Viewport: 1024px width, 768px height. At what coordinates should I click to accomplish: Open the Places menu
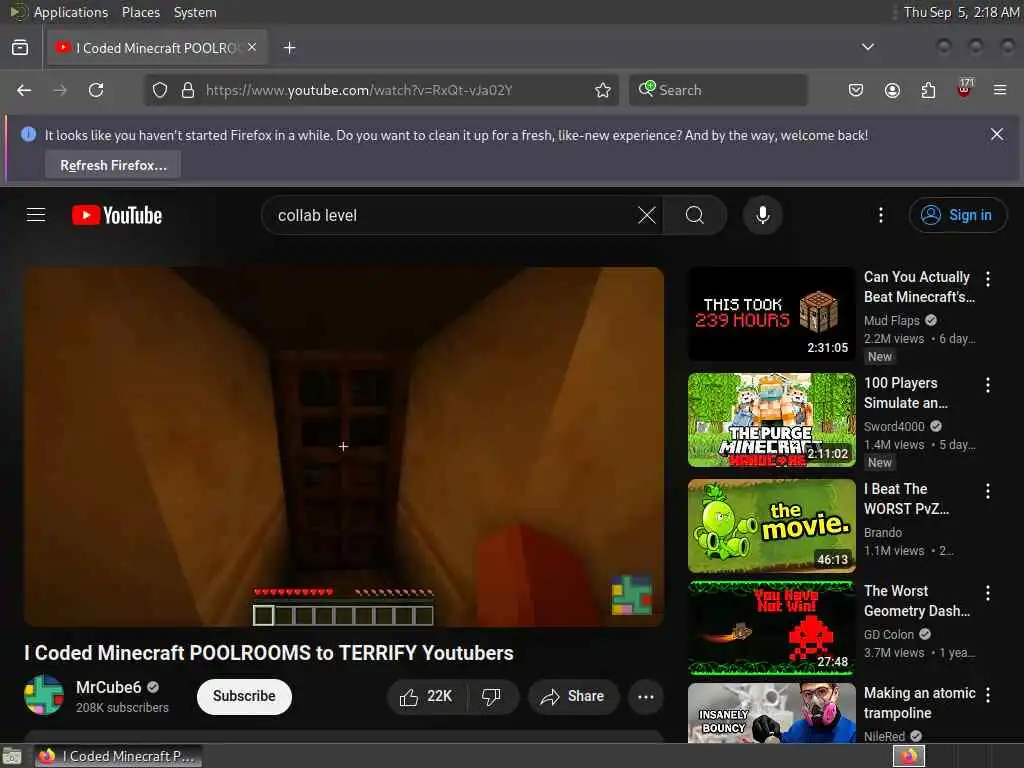140,12
